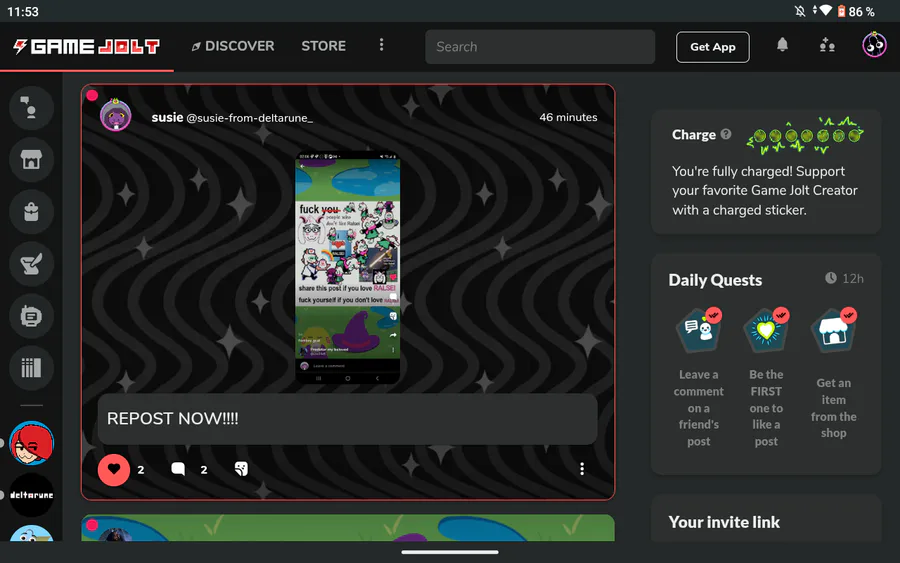
Task: Tap the 11:53 status bar clock
Action: pos(23,11)
